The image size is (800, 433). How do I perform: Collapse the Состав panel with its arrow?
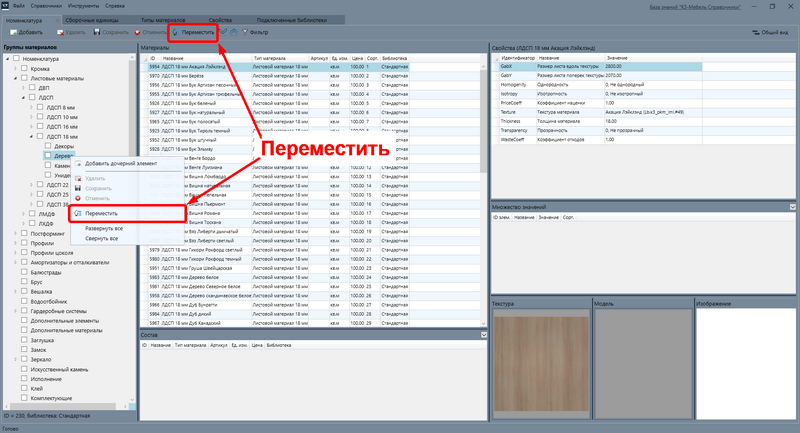(x=484, y=335)
